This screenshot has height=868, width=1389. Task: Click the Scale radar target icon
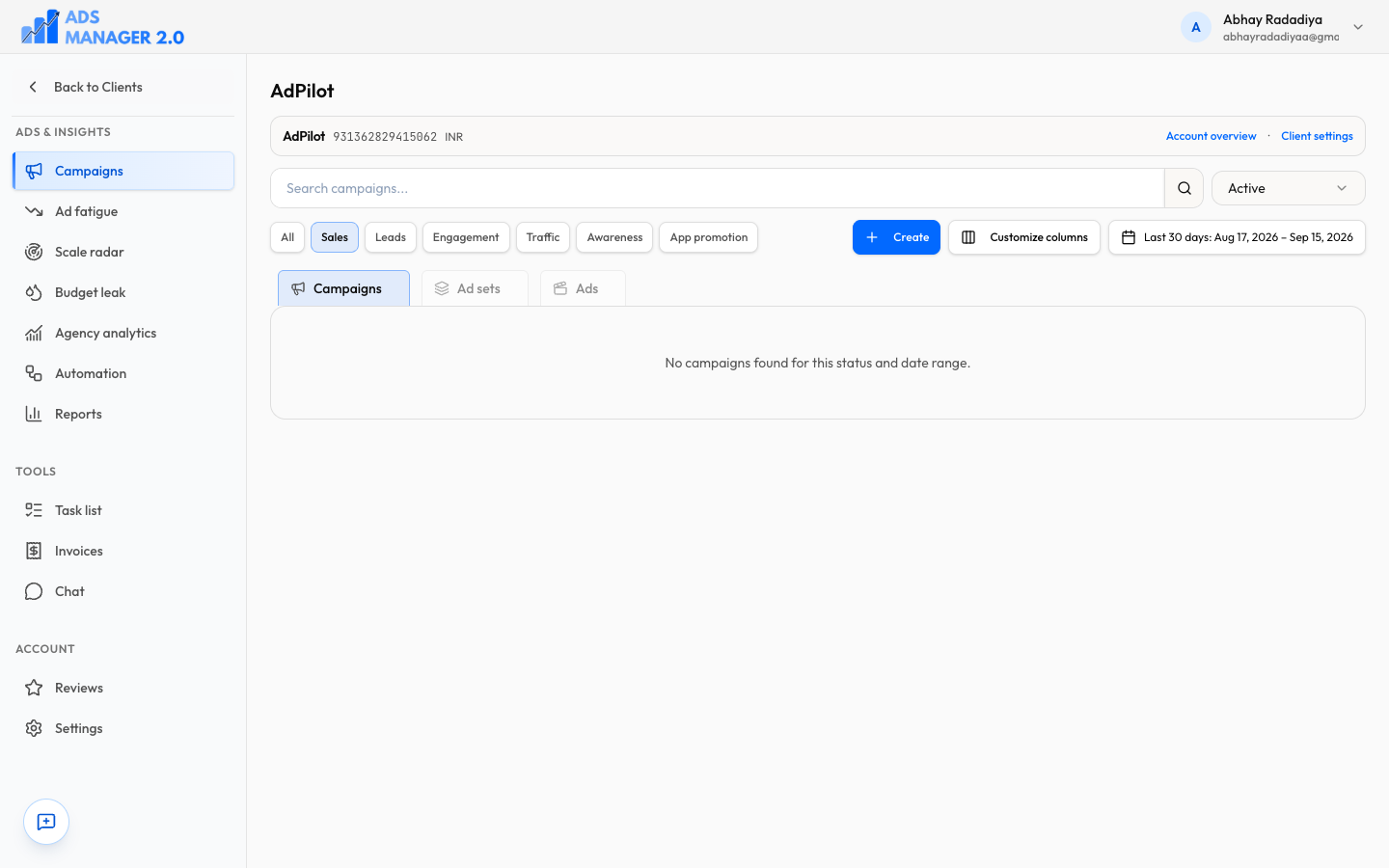[x=34, y=252]
